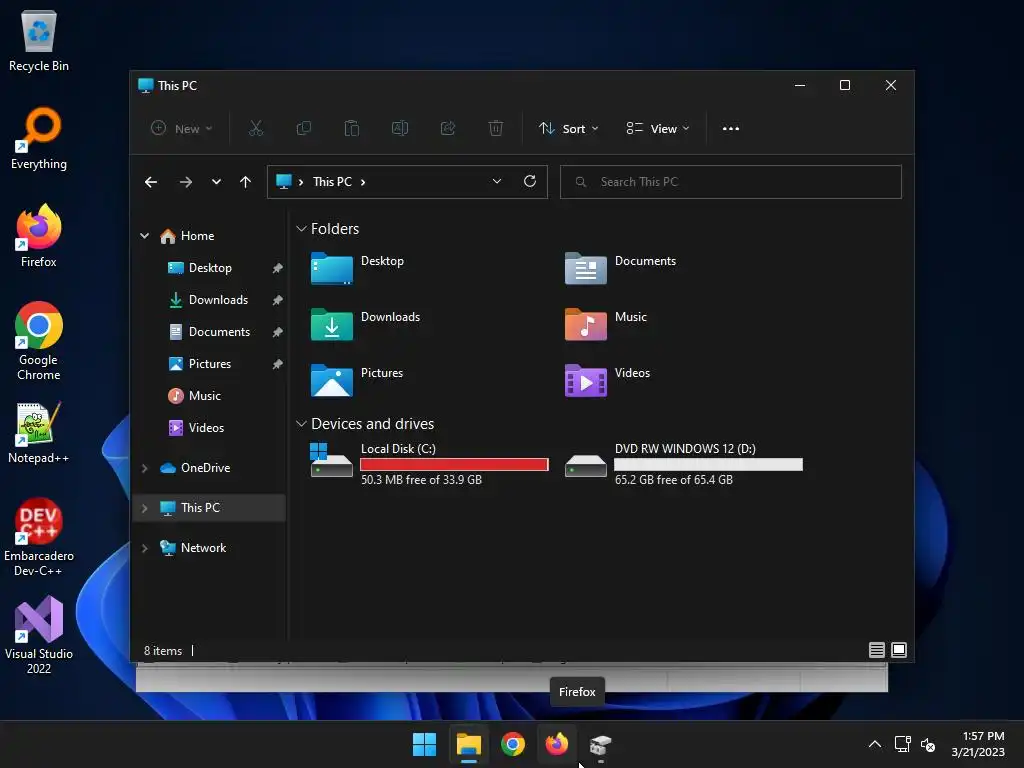This screenshot has width=1024, height=768.
Task: Launch Firefox from the taskbar
Action: tap(556, 744)
